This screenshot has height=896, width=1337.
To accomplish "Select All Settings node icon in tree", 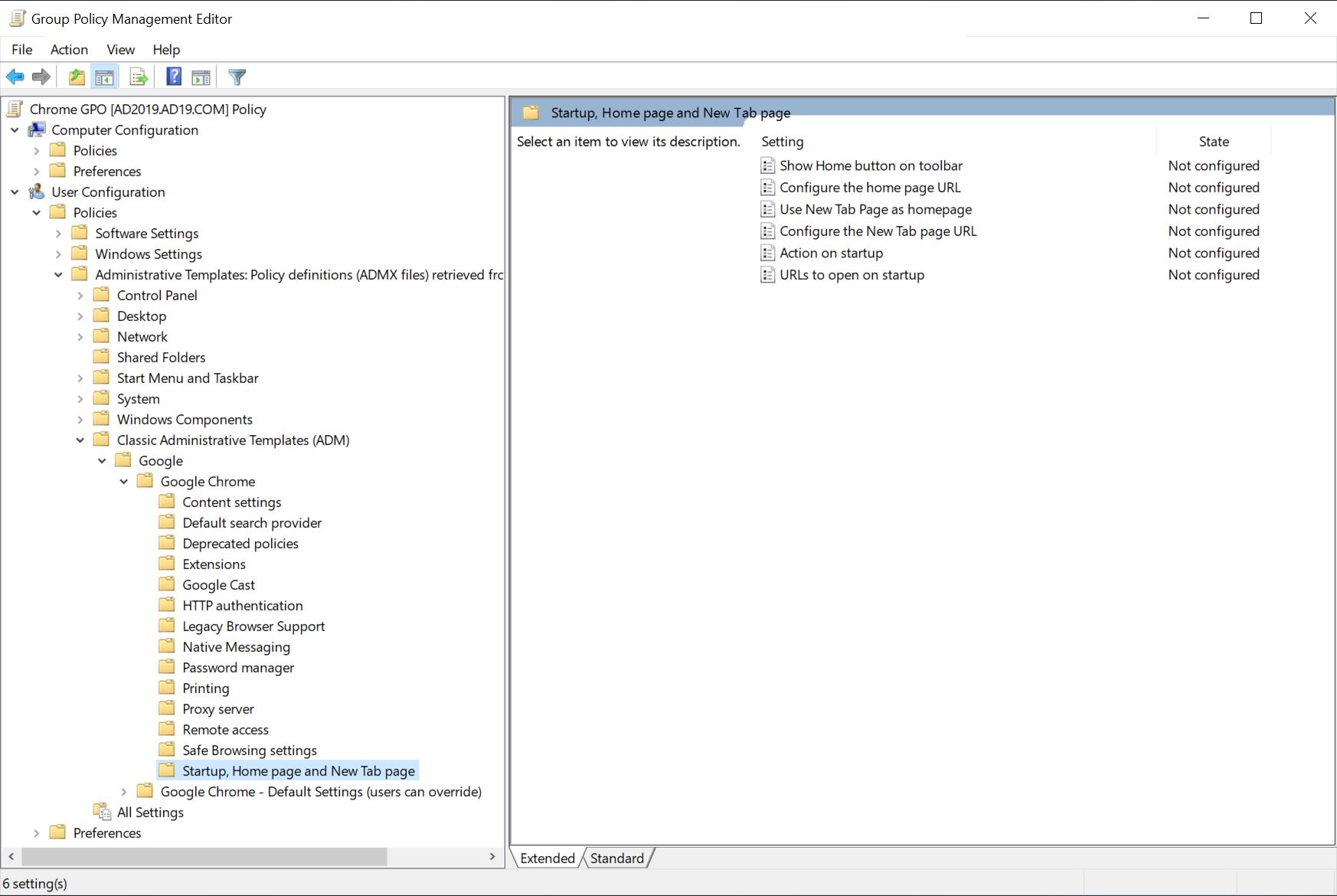I will [x=102, y=812].
